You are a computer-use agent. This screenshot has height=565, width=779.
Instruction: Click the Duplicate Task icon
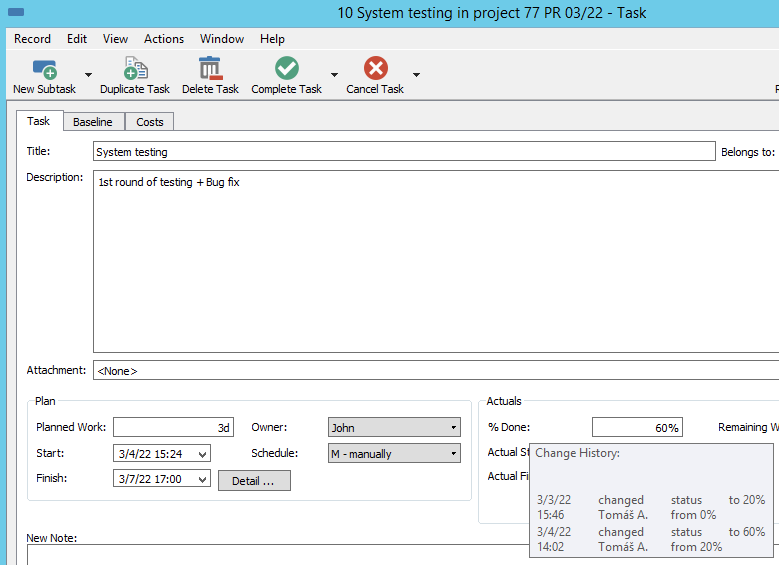[135, 69]
